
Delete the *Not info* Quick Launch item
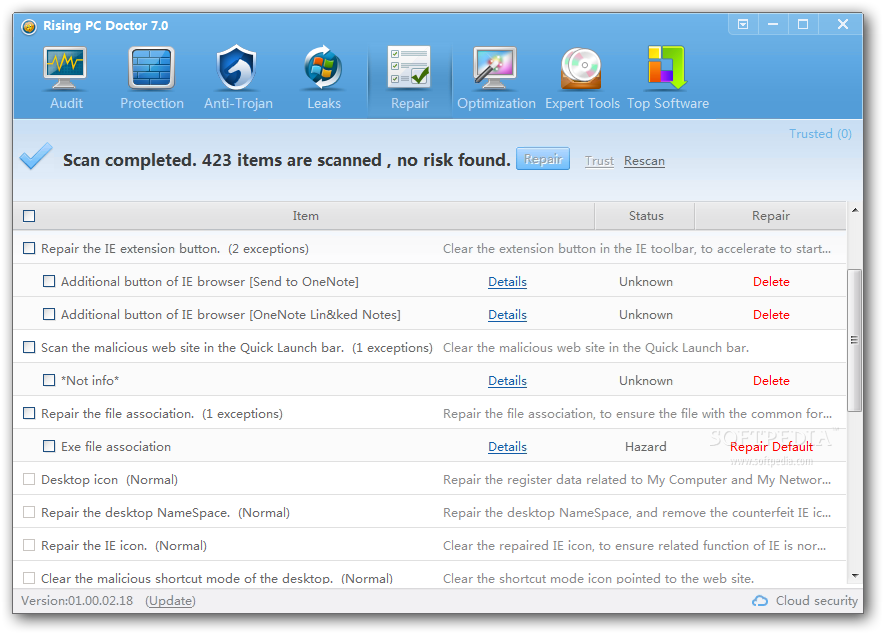[771, 381]
